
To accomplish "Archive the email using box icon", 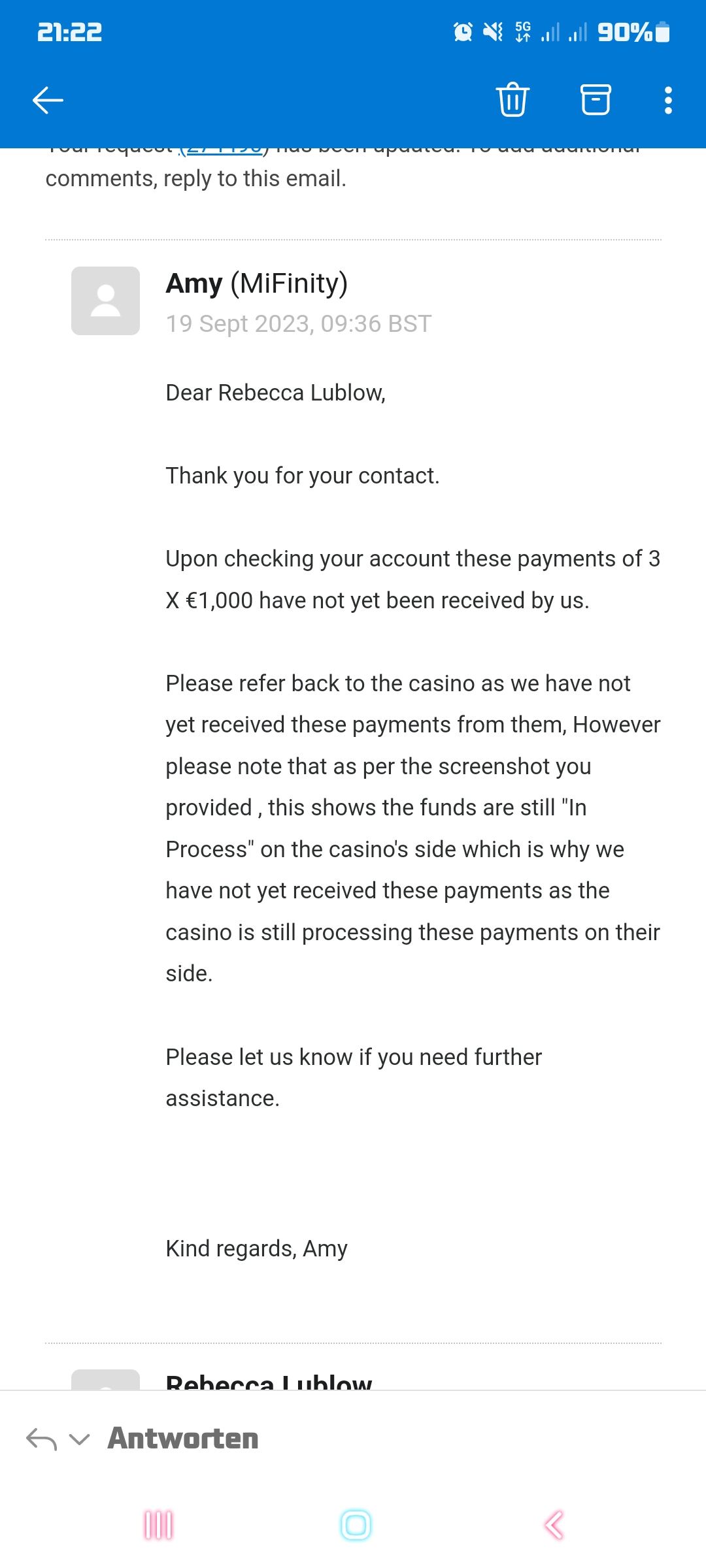I will tap(596, 100).
